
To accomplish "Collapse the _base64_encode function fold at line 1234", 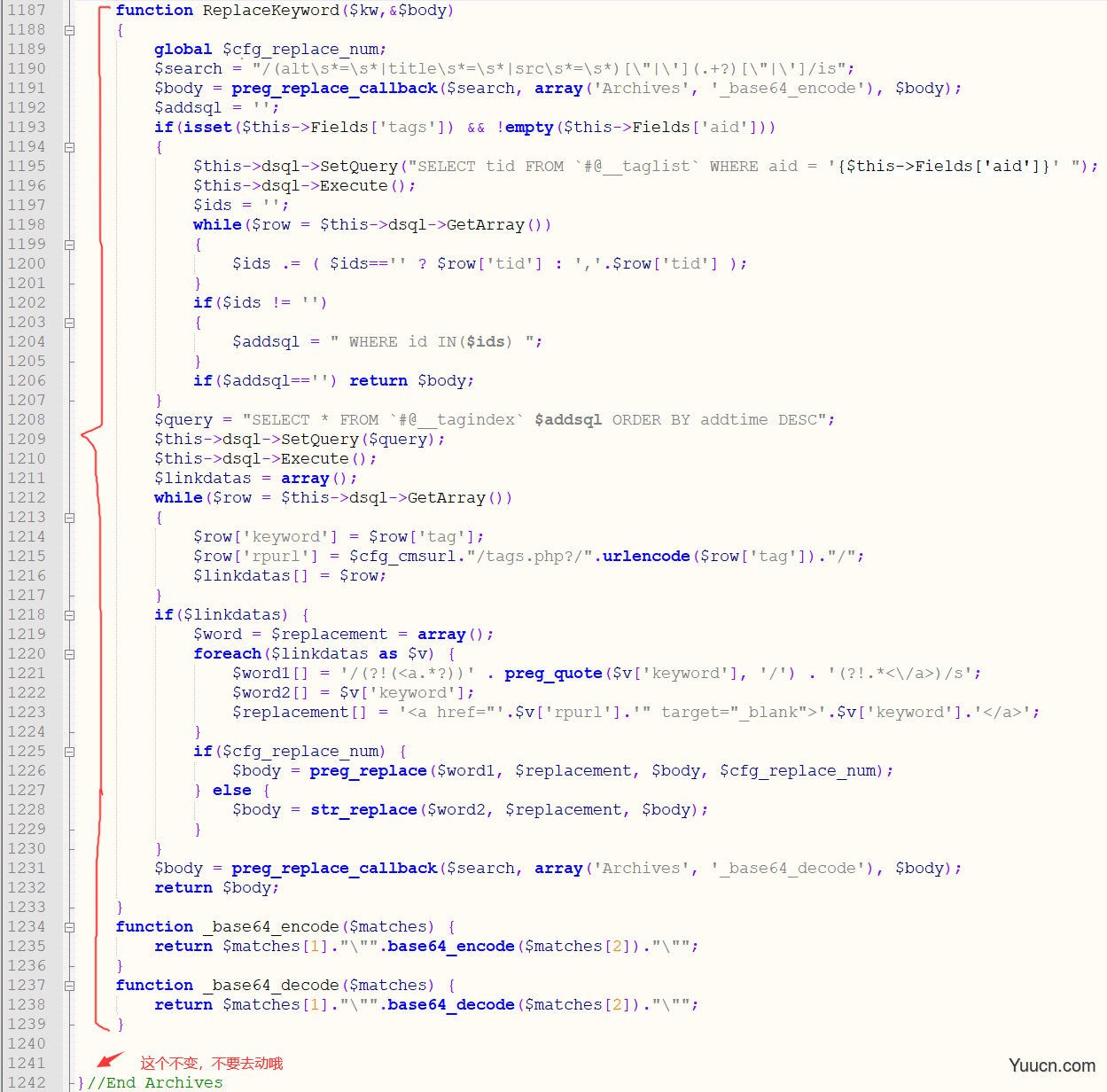I will pos(69,927).
